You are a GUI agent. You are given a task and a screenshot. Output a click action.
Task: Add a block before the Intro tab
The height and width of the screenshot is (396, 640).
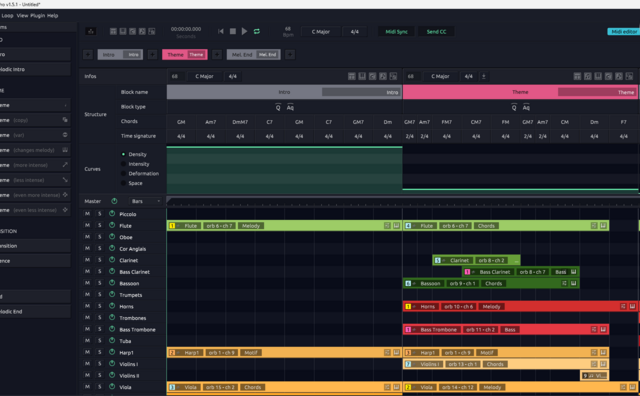(88, 54)
